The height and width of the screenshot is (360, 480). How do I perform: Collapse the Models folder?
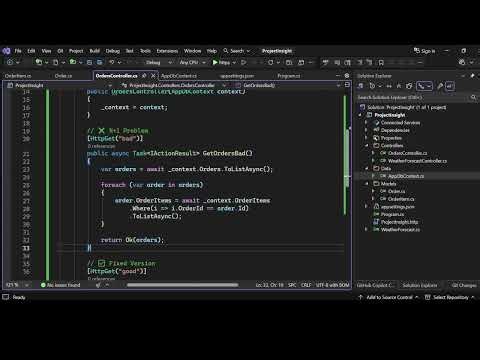tap(366, 184)
